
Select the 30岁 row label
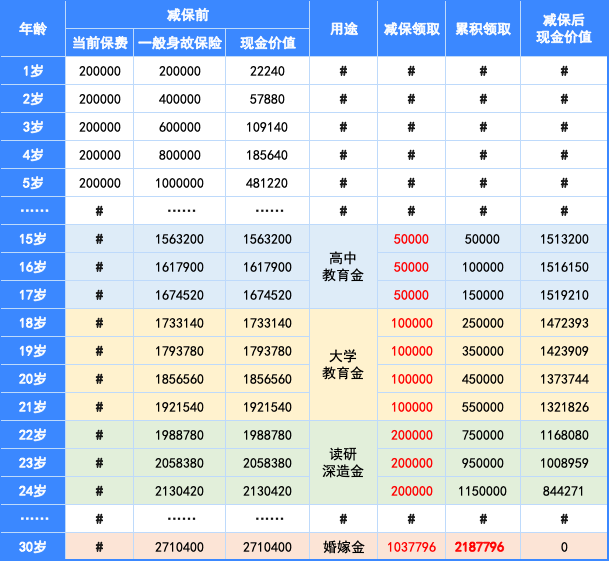point(33,547)
